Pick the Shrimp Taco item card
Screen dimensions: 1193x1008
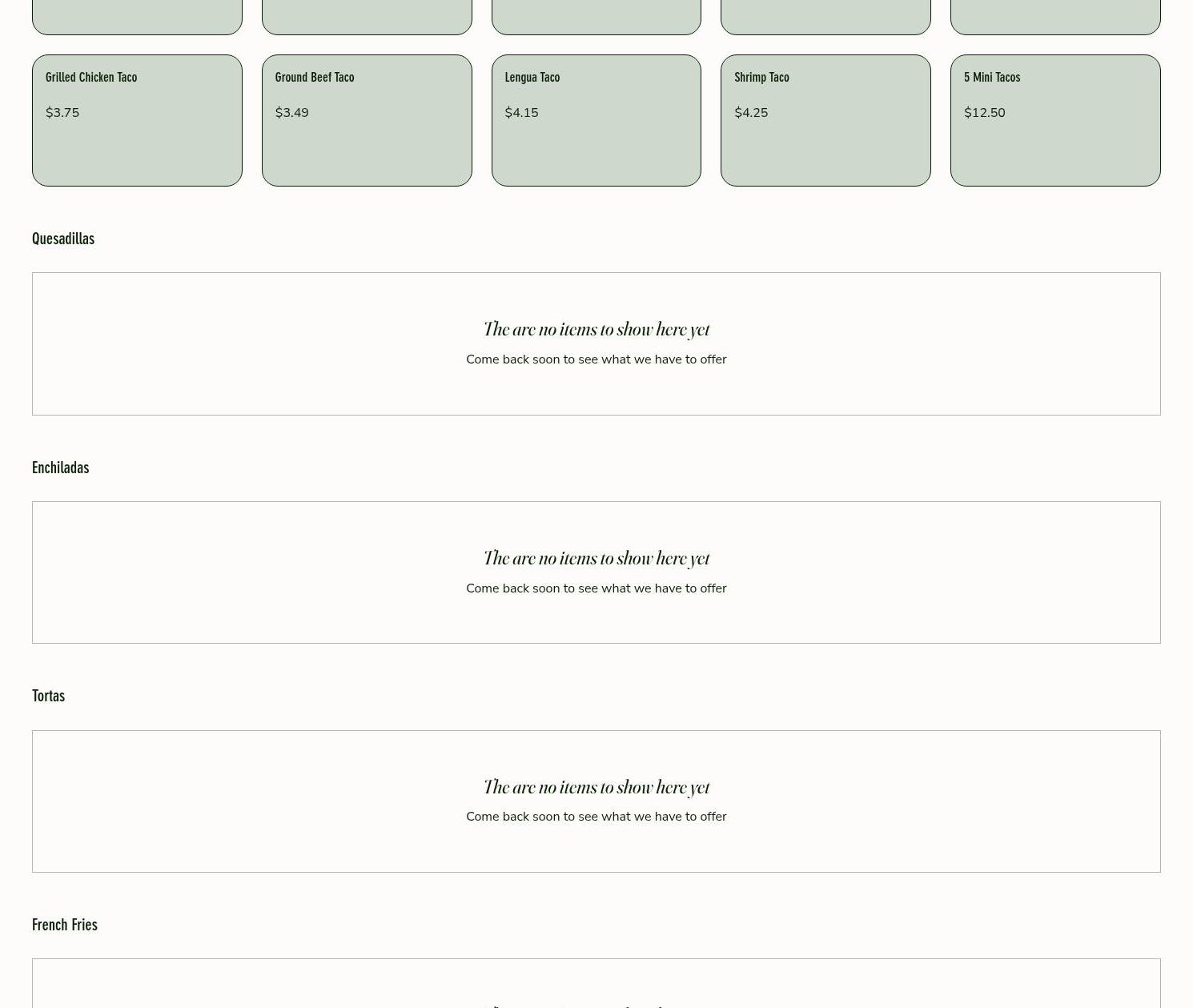tap(825, 120)
